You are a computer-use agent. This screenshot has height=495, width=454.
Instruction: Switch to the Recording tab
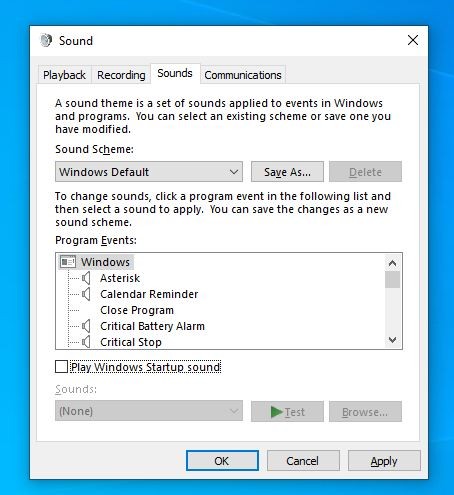(x=121, y=75)
